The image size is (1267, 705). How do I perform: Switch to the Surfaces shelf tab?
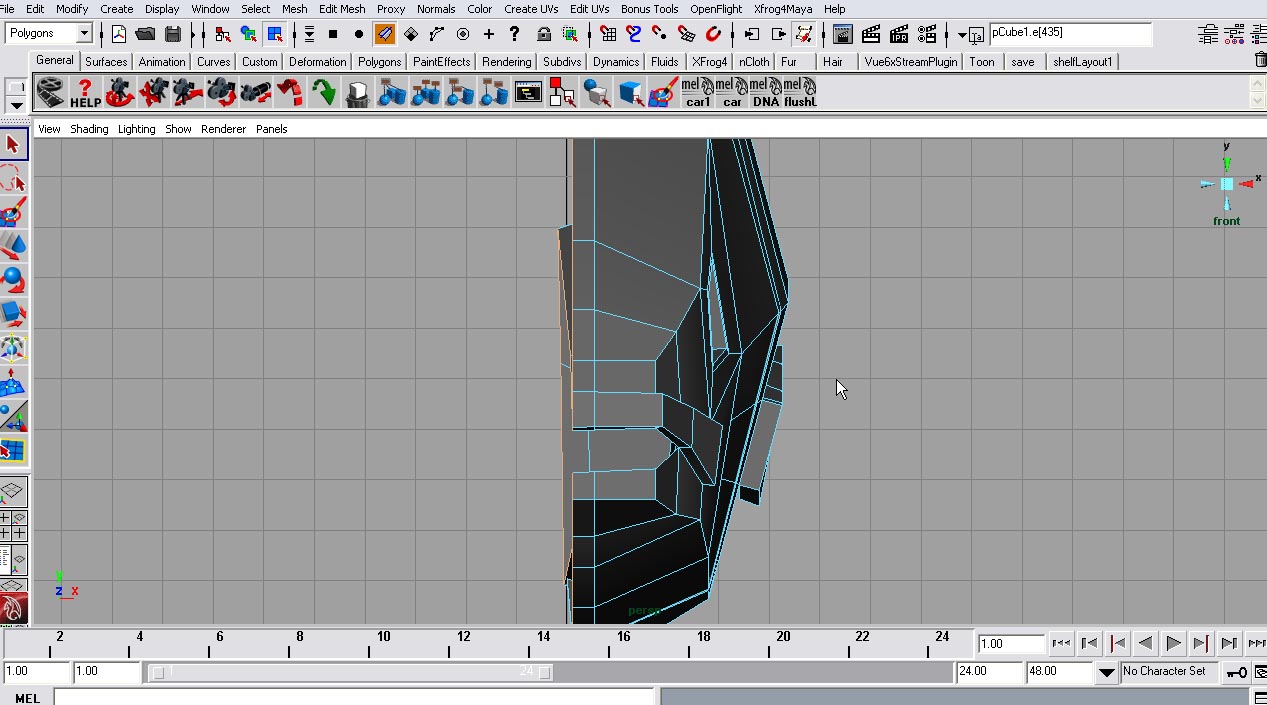(106, 62)
